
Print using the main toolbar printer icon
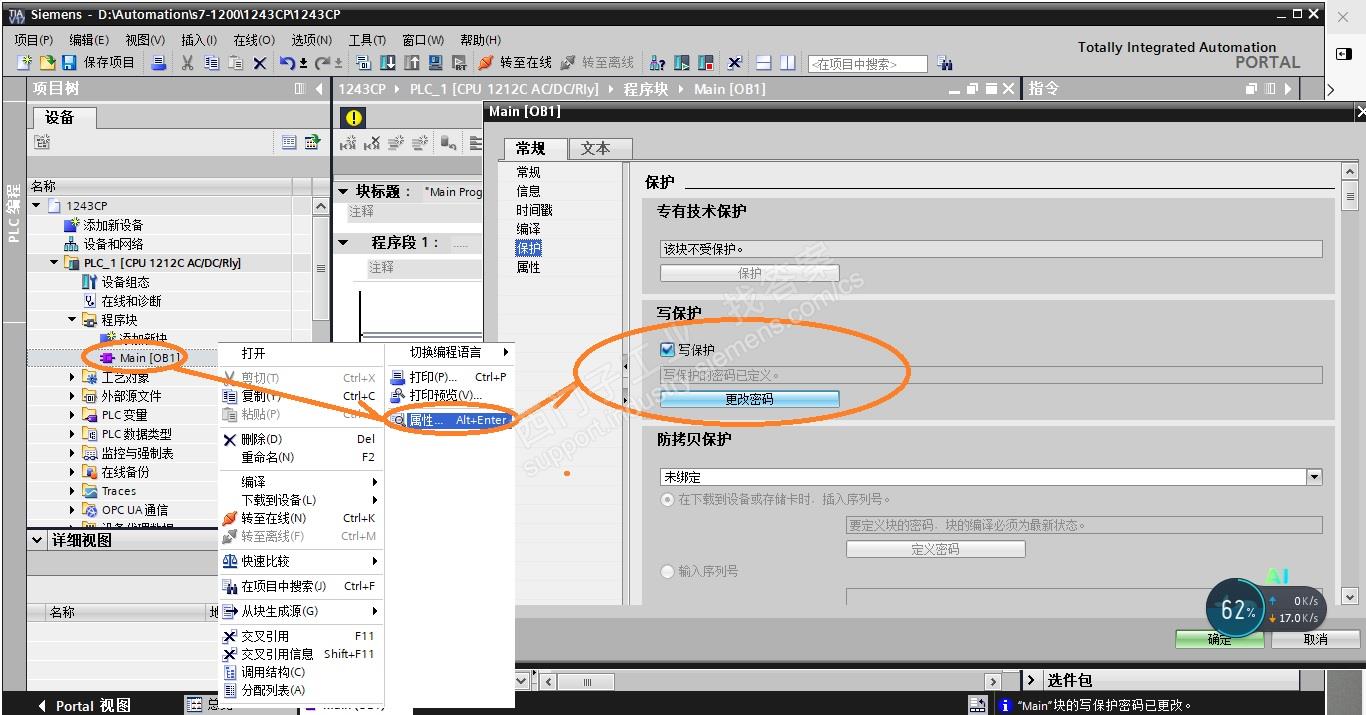pos(159,63)
